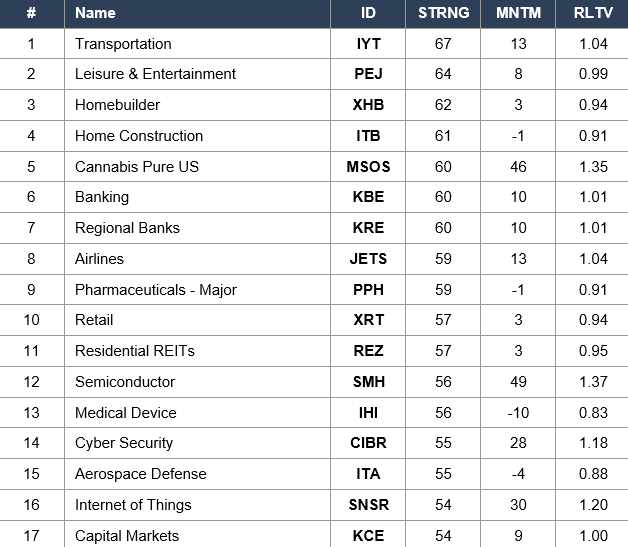Open the CIBR ticker symbol
This screenshot has width=628, height=547.
[x=368, y=443]
